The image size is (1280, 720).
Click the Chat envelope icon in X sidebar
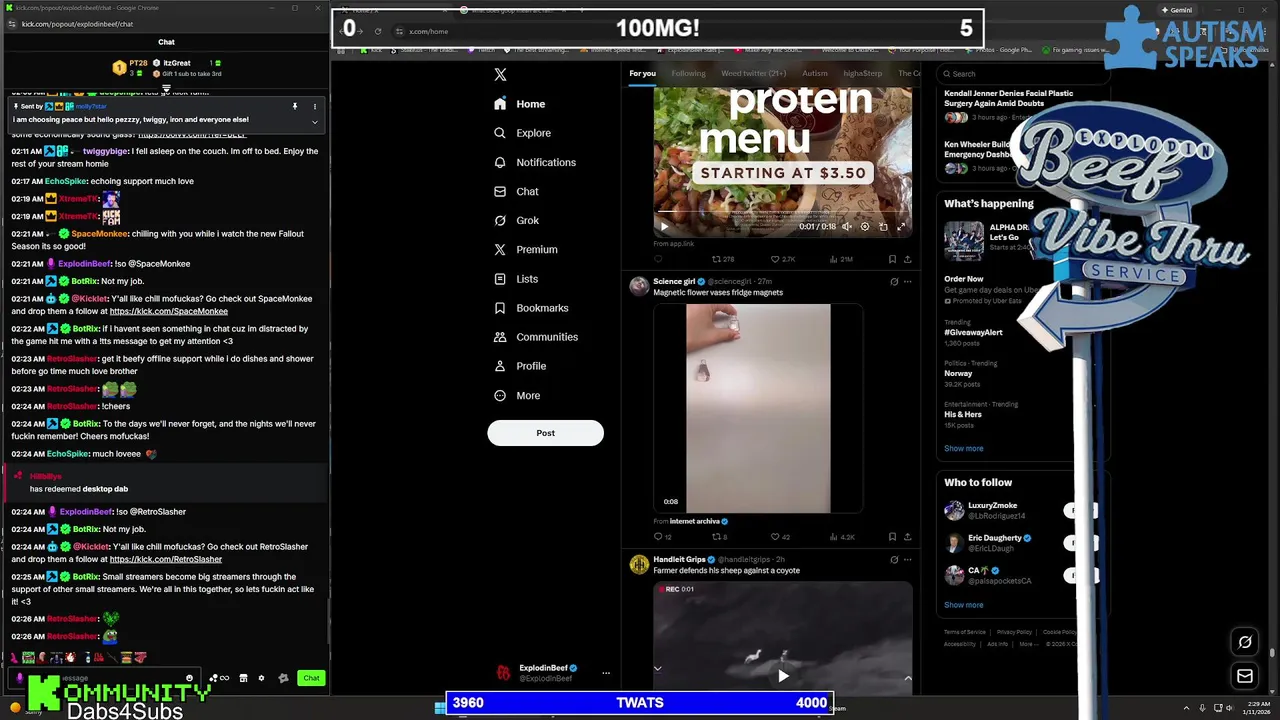pyautogui.click(x=500, y=191)
